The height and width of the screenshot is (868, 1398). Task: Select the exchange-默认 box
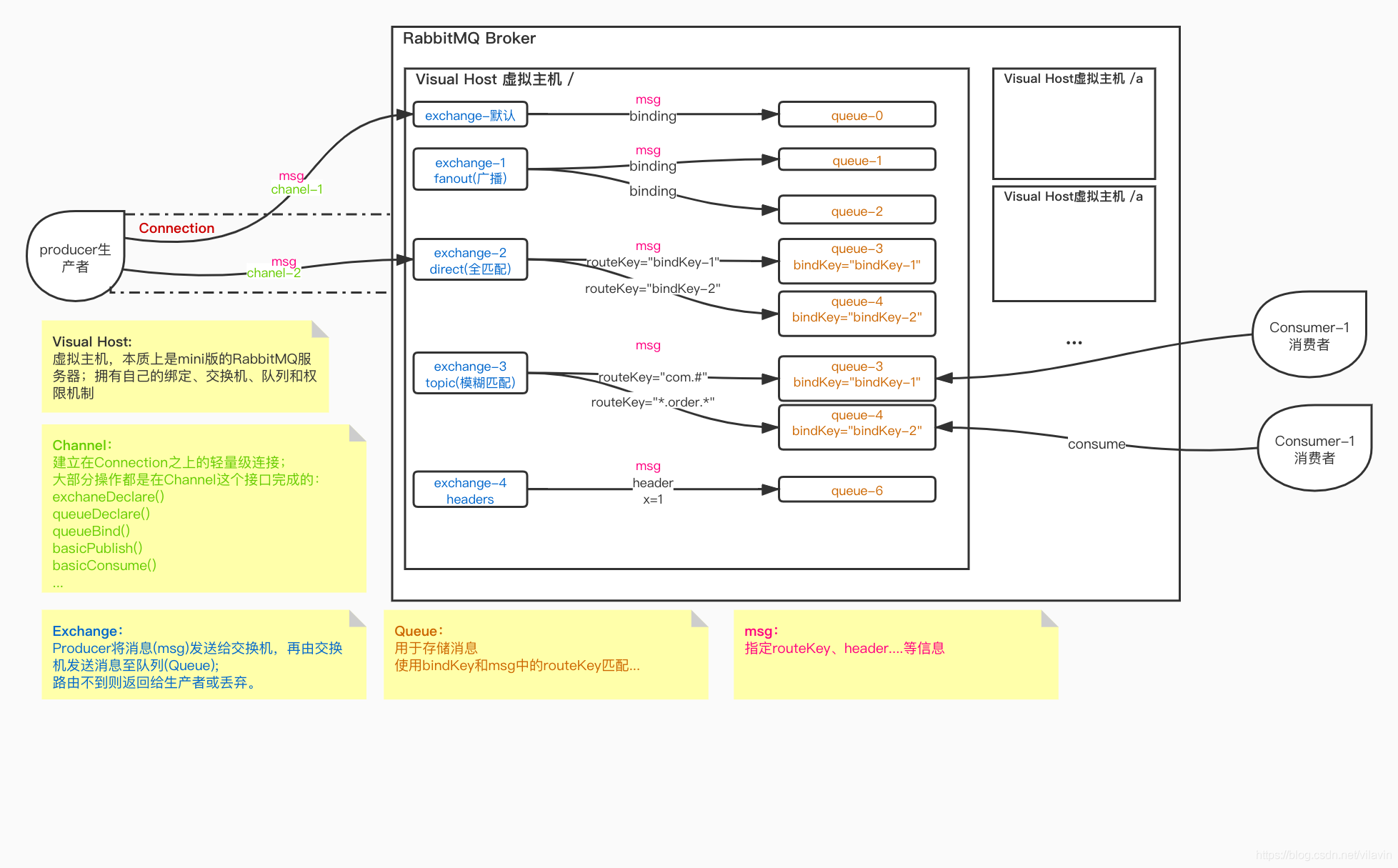(470, 115)
